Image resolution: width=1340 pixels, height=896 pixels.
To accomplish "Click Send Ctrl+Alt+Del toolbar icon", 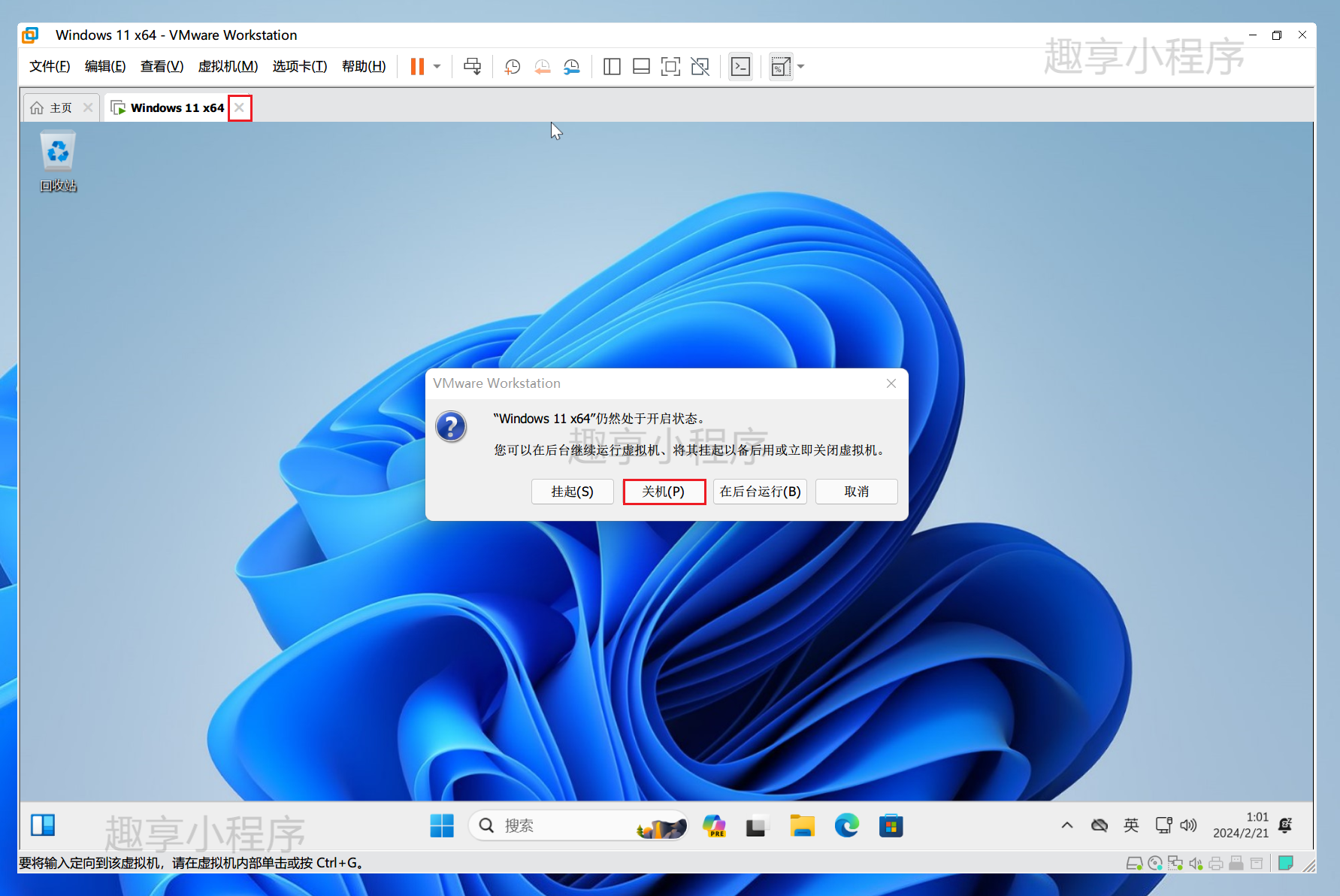I will click(473, 67).
